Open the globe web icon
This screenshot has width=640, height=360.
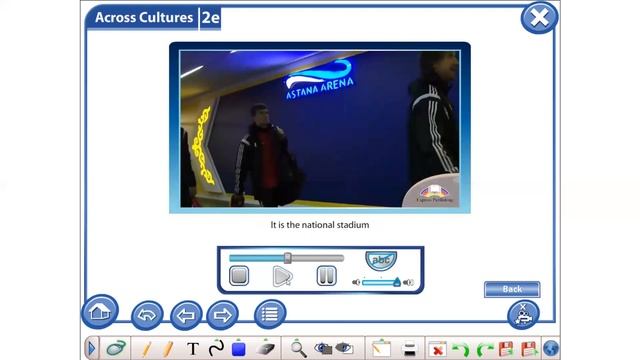[551, 349]
